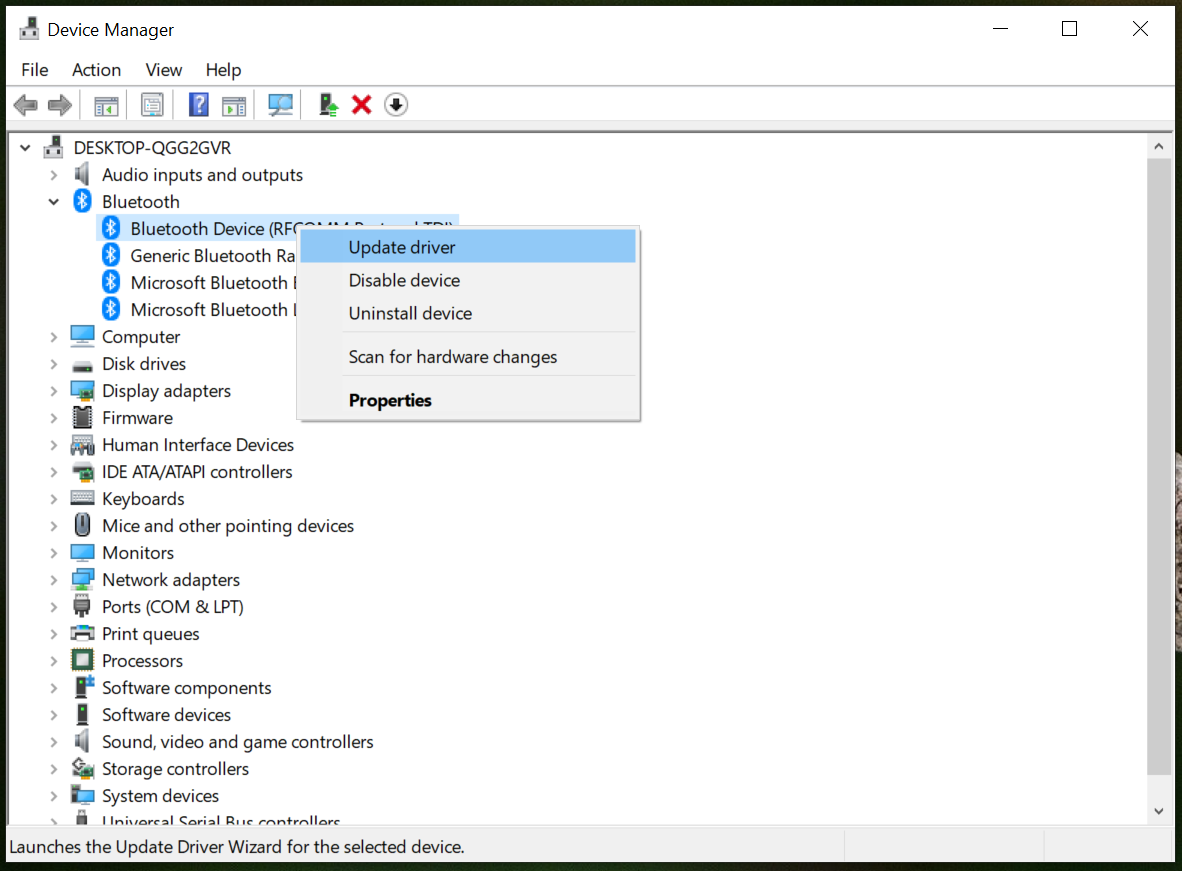This screenshot has width=1182, height=871.
Task: Click the Bluetooth category icon
Action: pyautogui.click(x=83, y=201)
